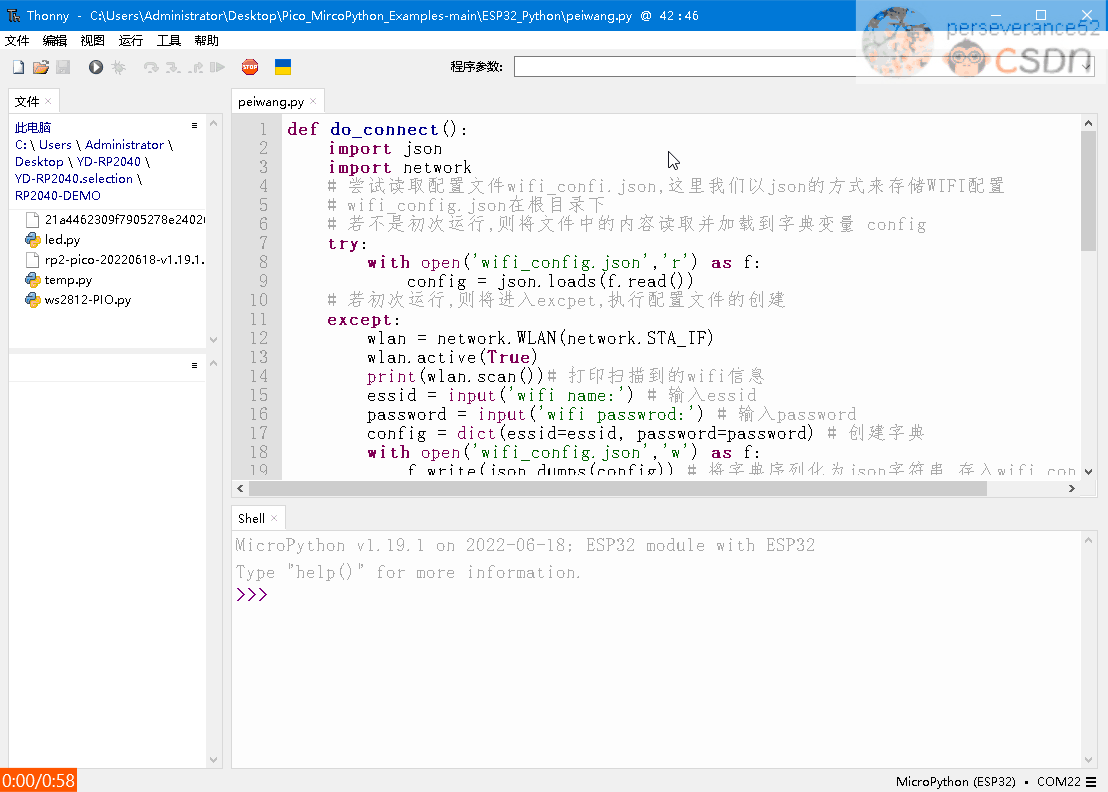
Task: Close the 文件 files panel
Action: coord(48,101)
